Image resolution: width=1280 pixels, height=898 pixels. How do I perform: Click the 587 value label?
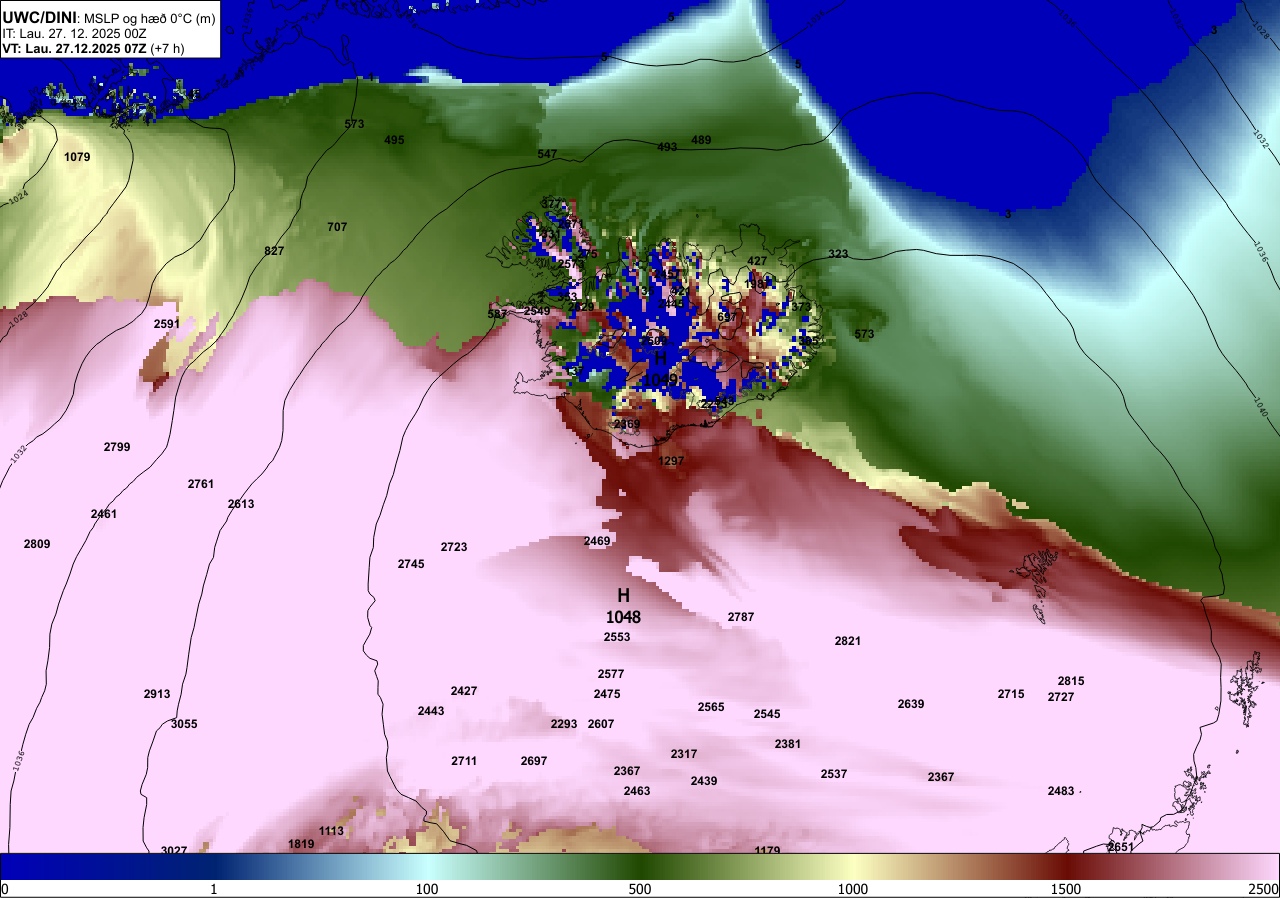[497, 314]
